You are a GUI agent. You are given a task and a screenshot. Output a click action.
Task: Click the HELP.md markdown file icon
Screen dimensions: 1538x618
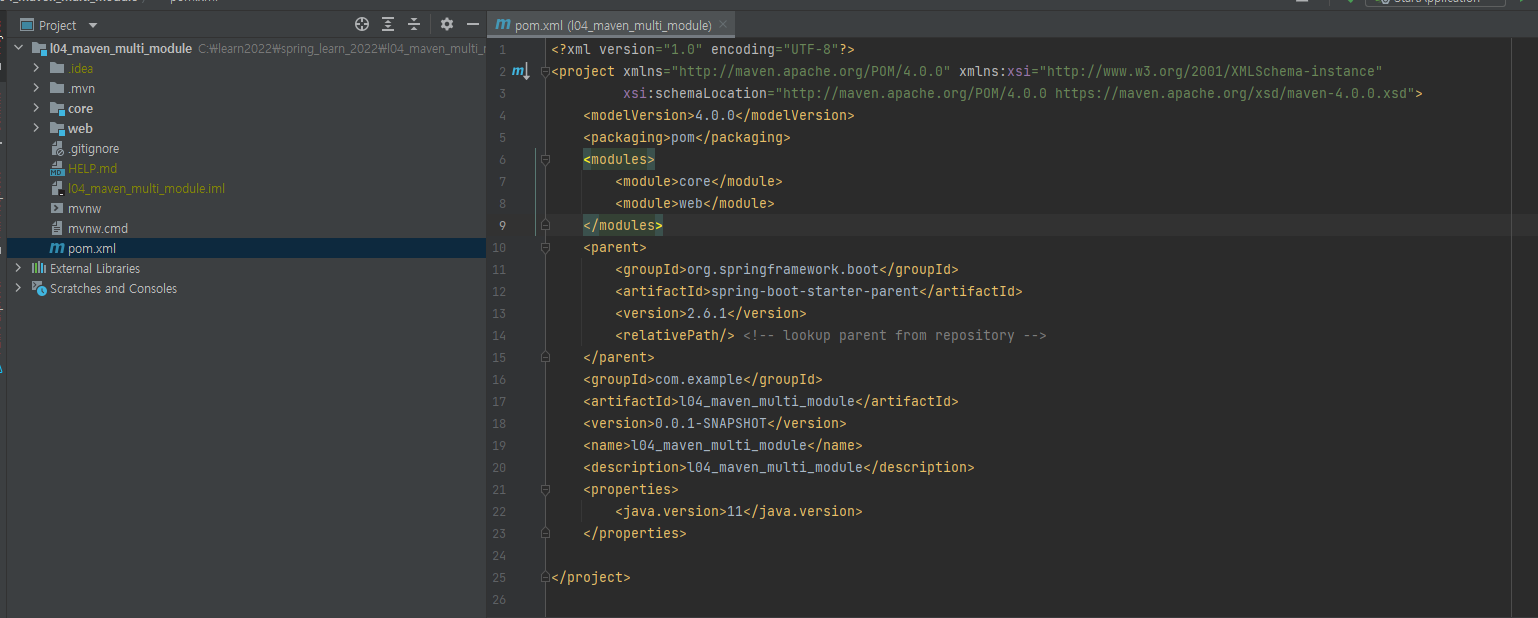click(57, 168)
